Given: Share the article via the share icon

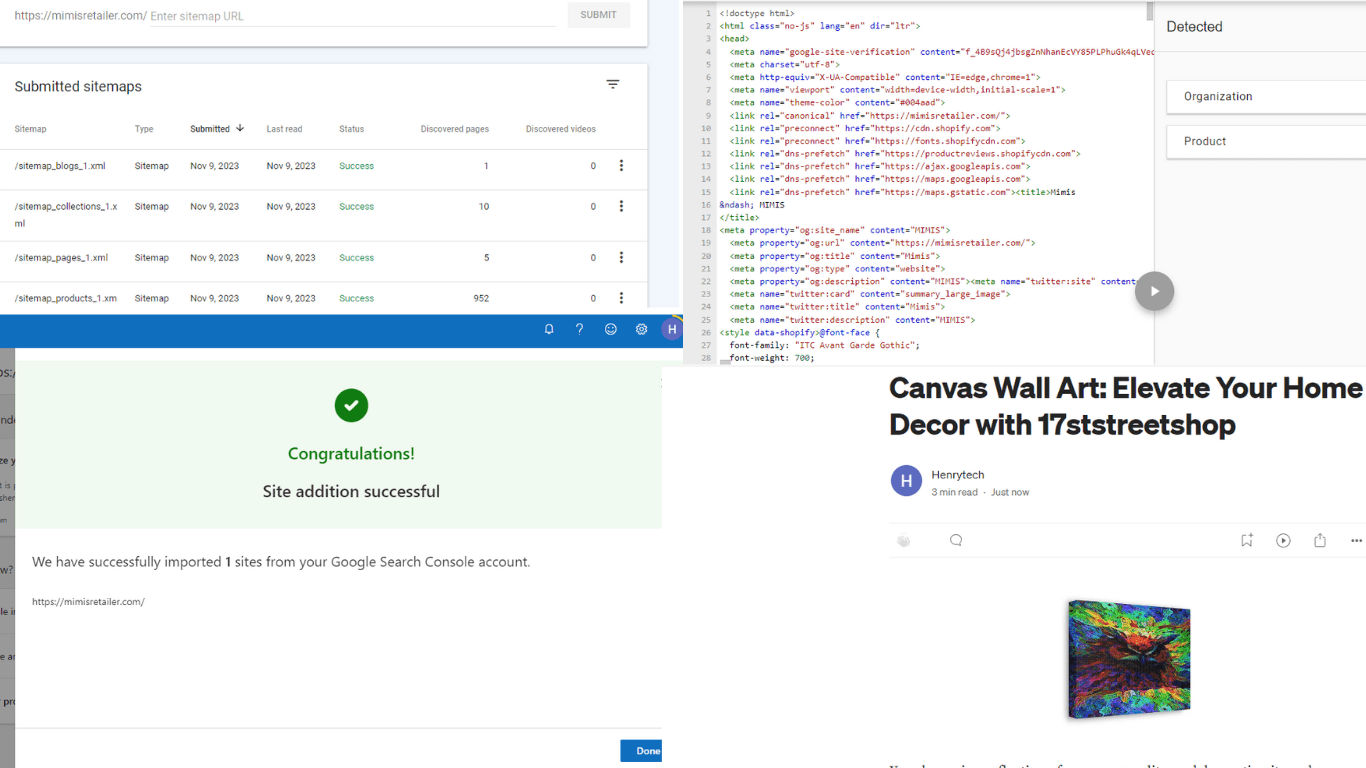Looking at the screenshot, I should point(1320,540).
